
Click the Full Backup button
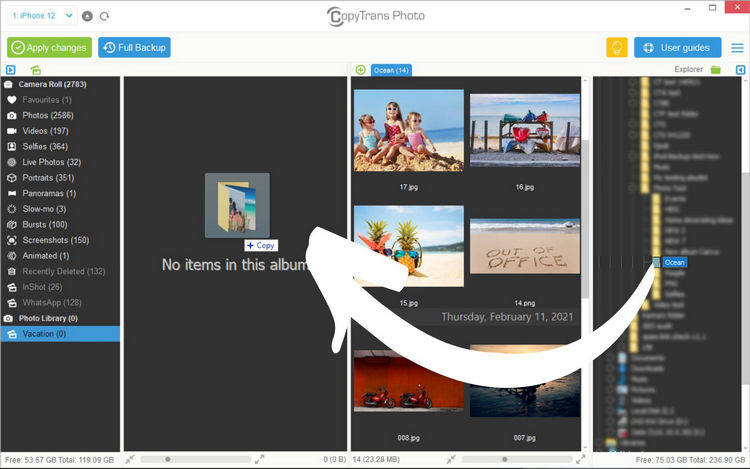click(134, 48)
